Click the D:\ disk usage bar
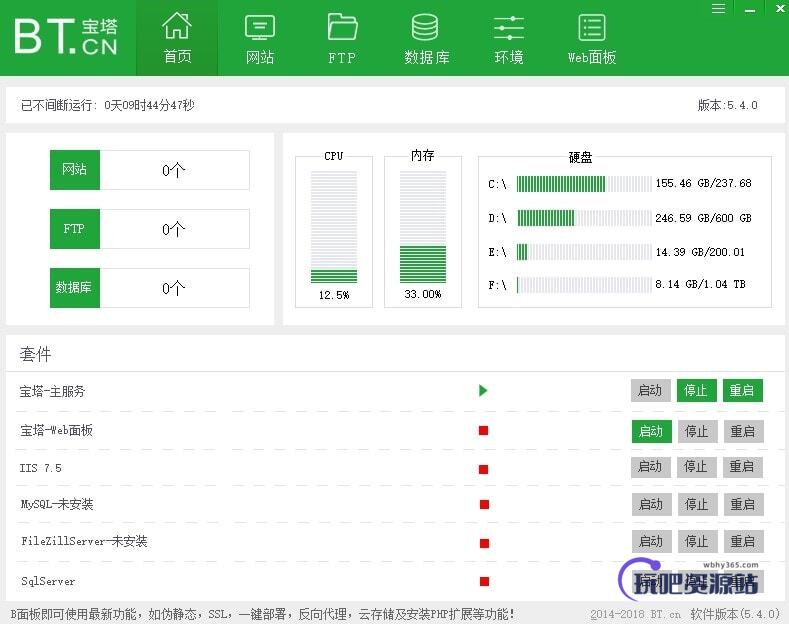Viewport: 789px width, 624px height. (x=584, y=218)
